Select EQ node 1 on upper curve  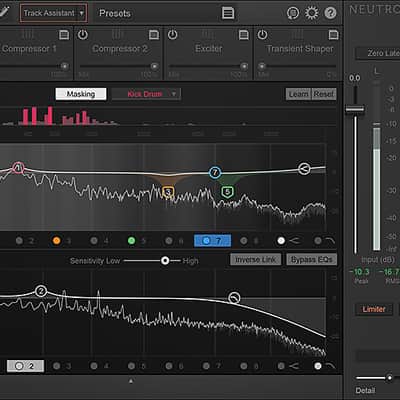18,168
